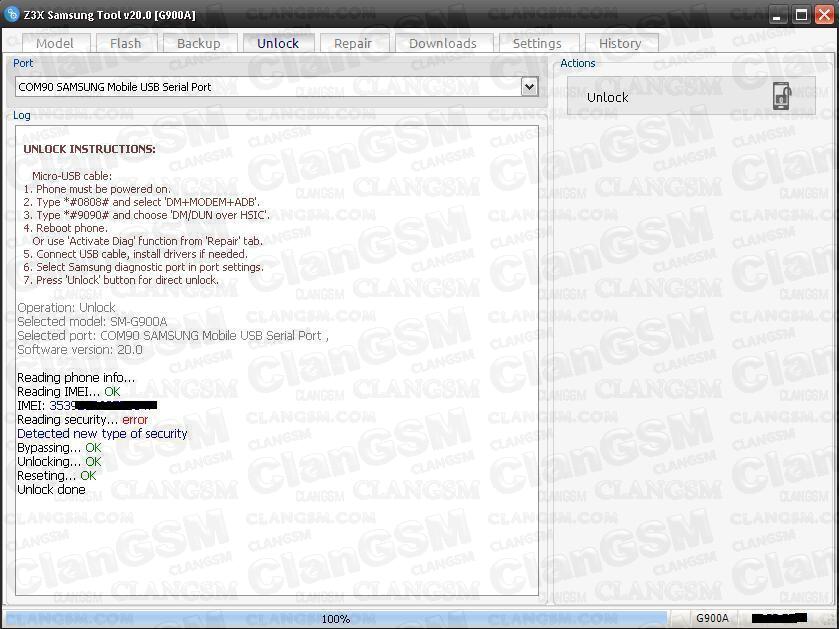Click 'Micro-USB cable:' log line

point(72,176)
